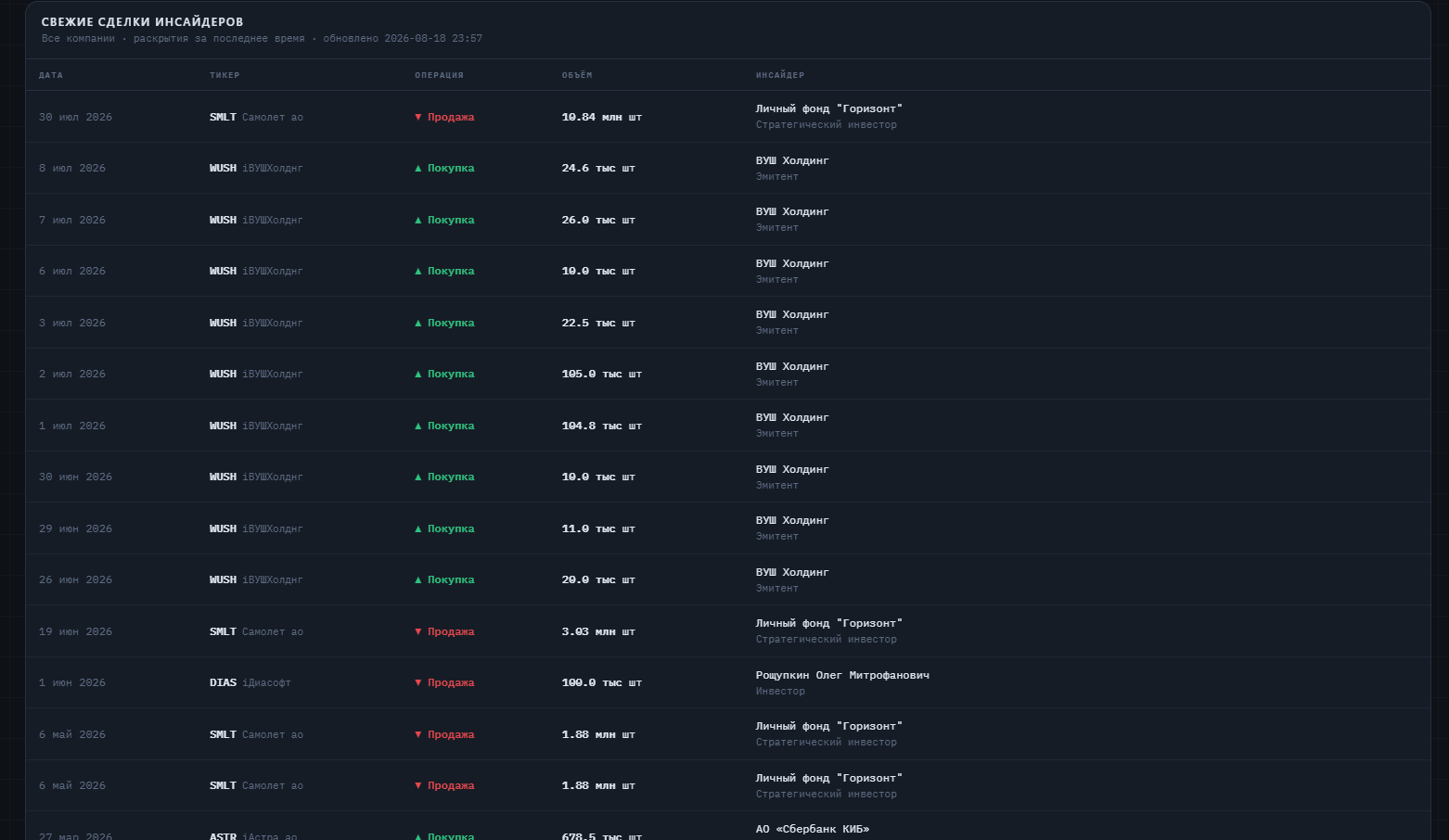Select the date '1 июн 2026'
This screenshot has height=840, width=1449.
[x=72, y=682]
